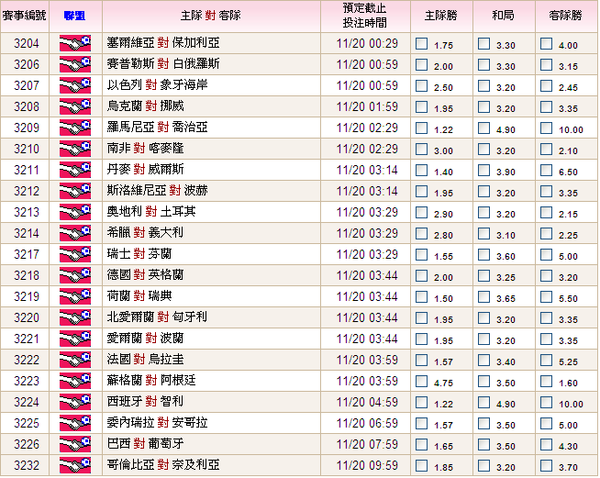The width and height of the screenshot is (600, 478).
Task: Select the 巴西 對 葡萄牙 match text
Action: pos(145,444)
